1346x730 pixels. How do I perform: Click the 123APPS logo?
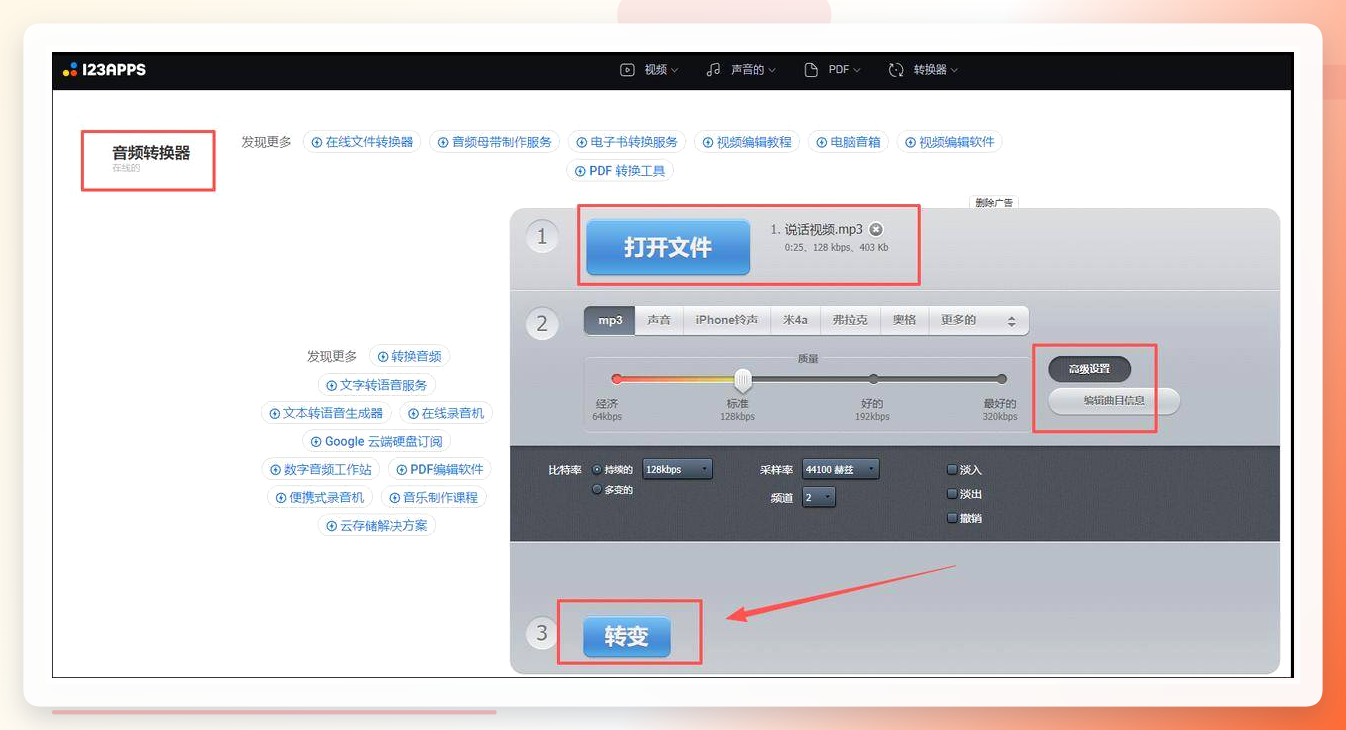point(104,70)
